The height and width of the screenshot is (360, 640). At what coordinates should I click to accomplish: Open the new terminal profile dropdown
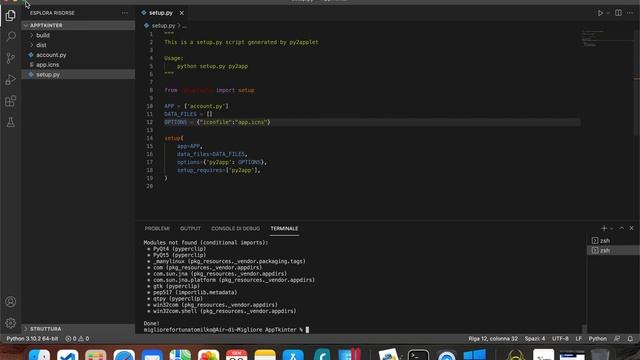tap(611, 229)
